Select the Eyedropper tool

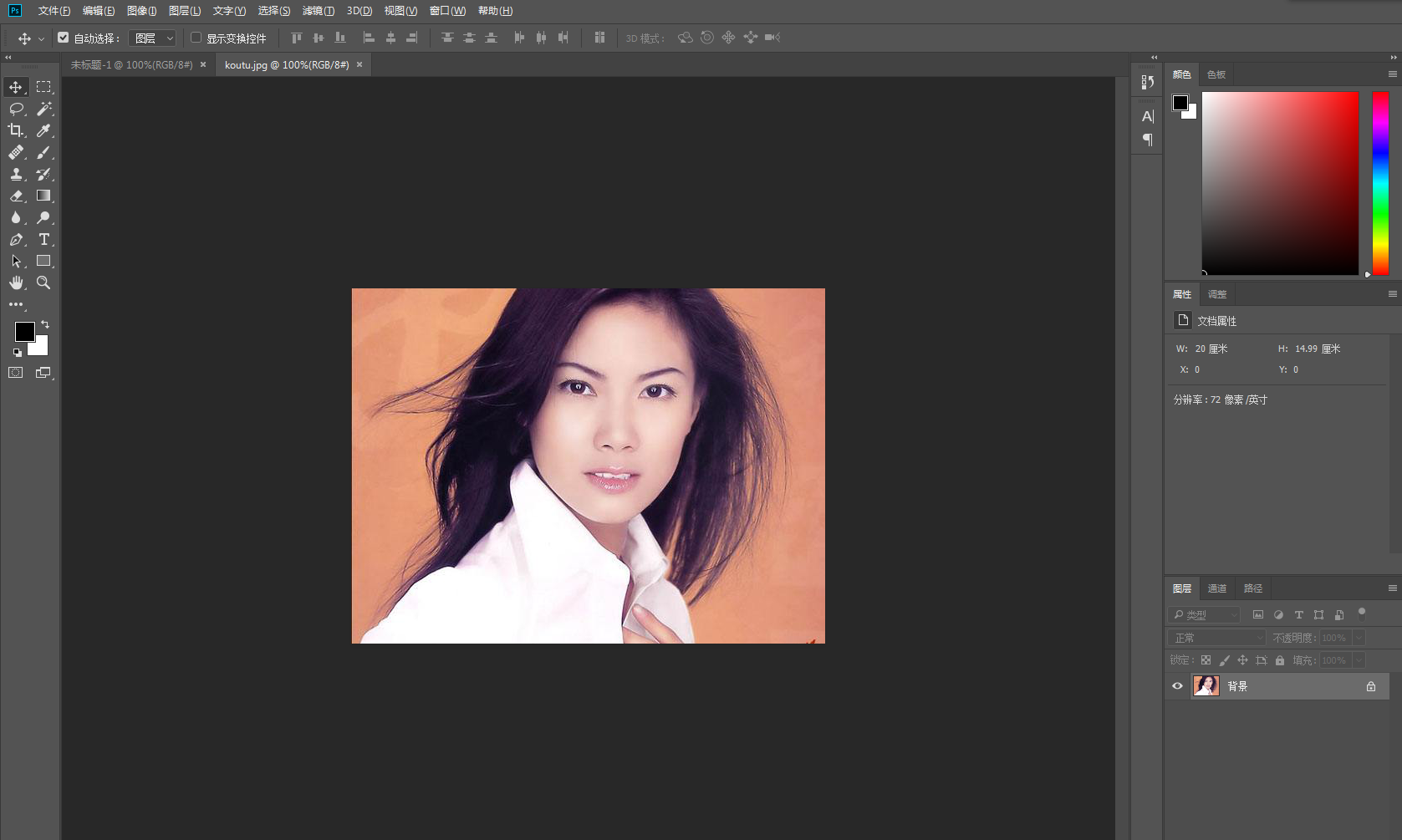(x=44, y=130)
